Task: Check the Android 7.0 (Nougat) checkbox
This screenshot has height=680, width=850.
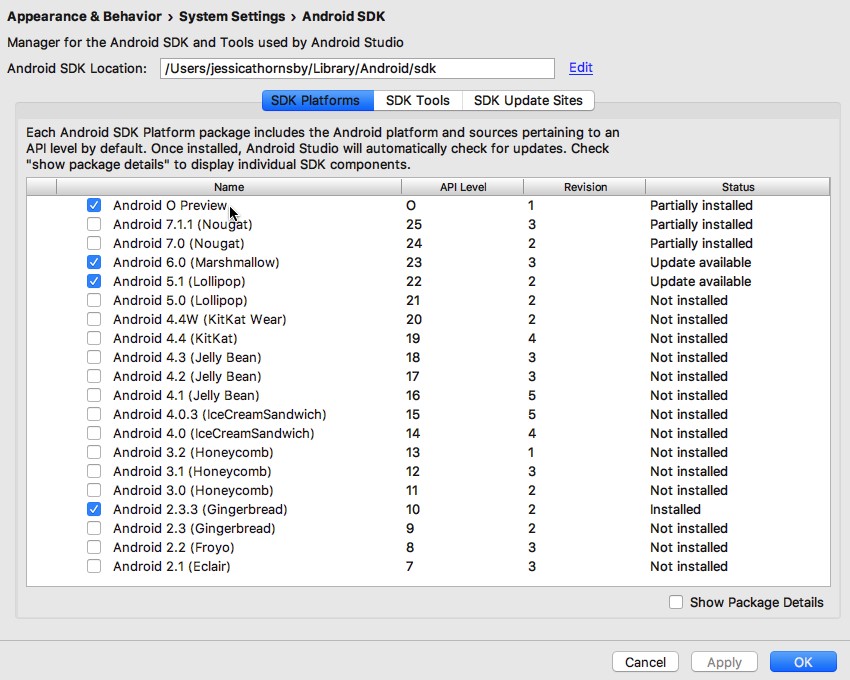Action: click(x=94, y=243)
